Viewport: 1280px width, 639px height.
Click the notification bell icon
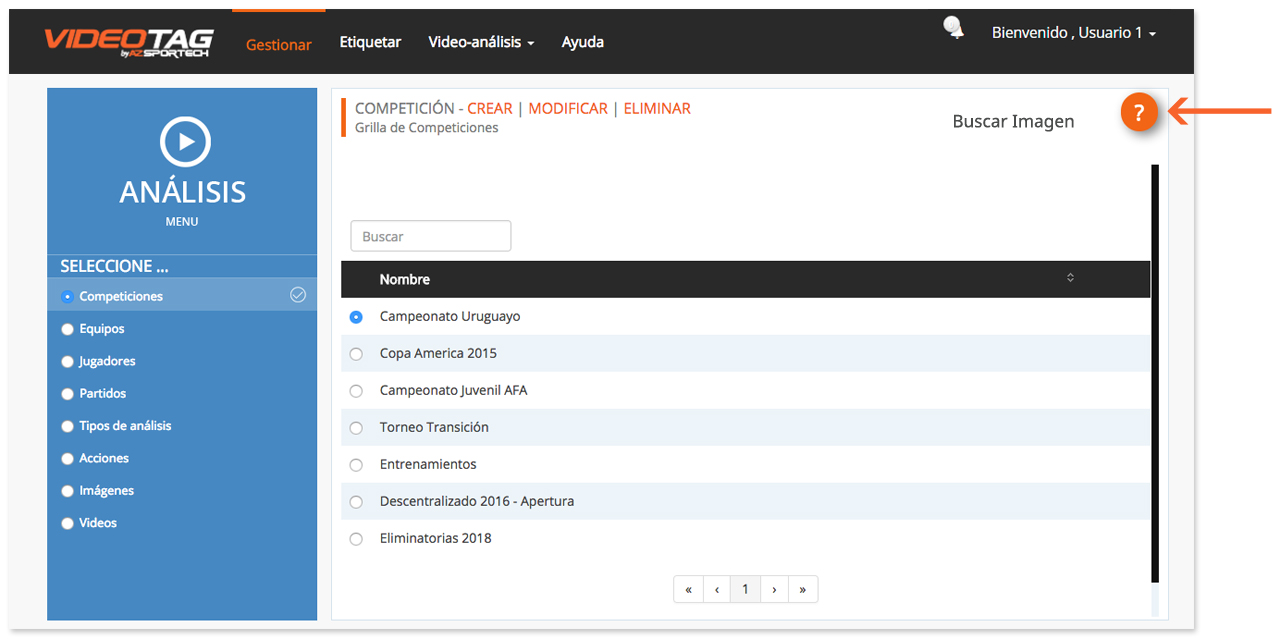click(954, 28)
